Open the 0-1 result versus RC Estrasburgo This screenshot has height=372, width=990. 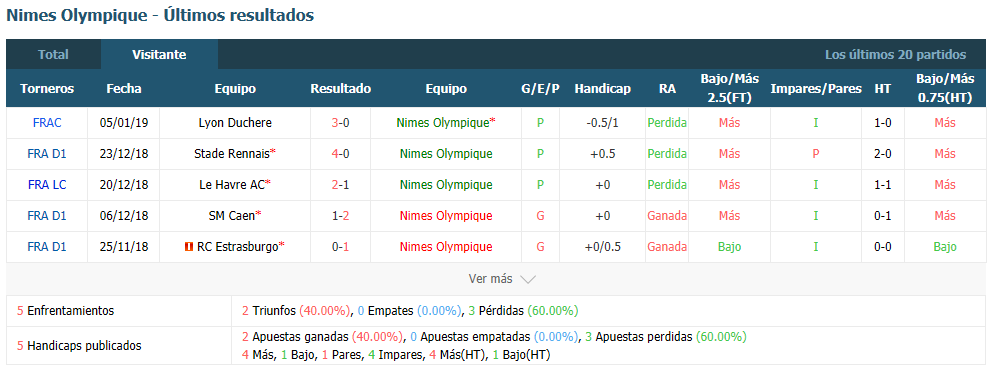[340, 247]
